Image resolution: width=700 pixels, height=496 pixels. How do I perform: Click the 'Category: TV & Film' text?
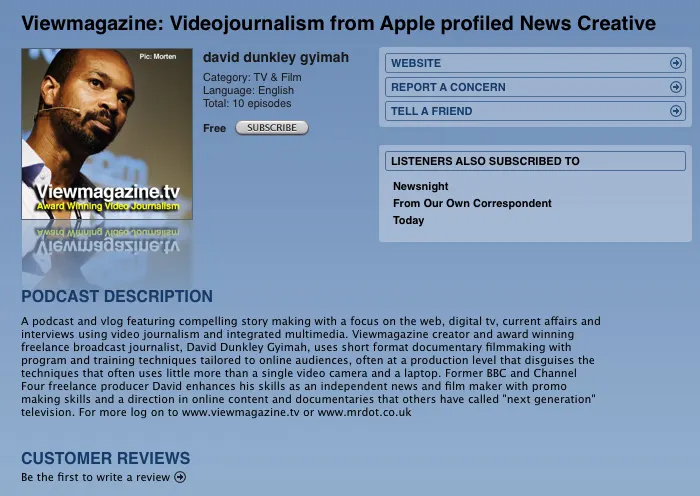click(x=252, y=77)
